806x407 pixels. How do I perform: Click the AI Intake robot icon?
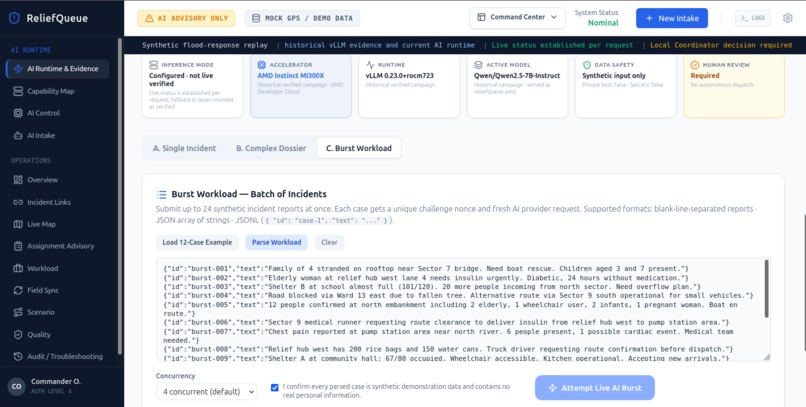pyautogui.click(x=18, y=136)
